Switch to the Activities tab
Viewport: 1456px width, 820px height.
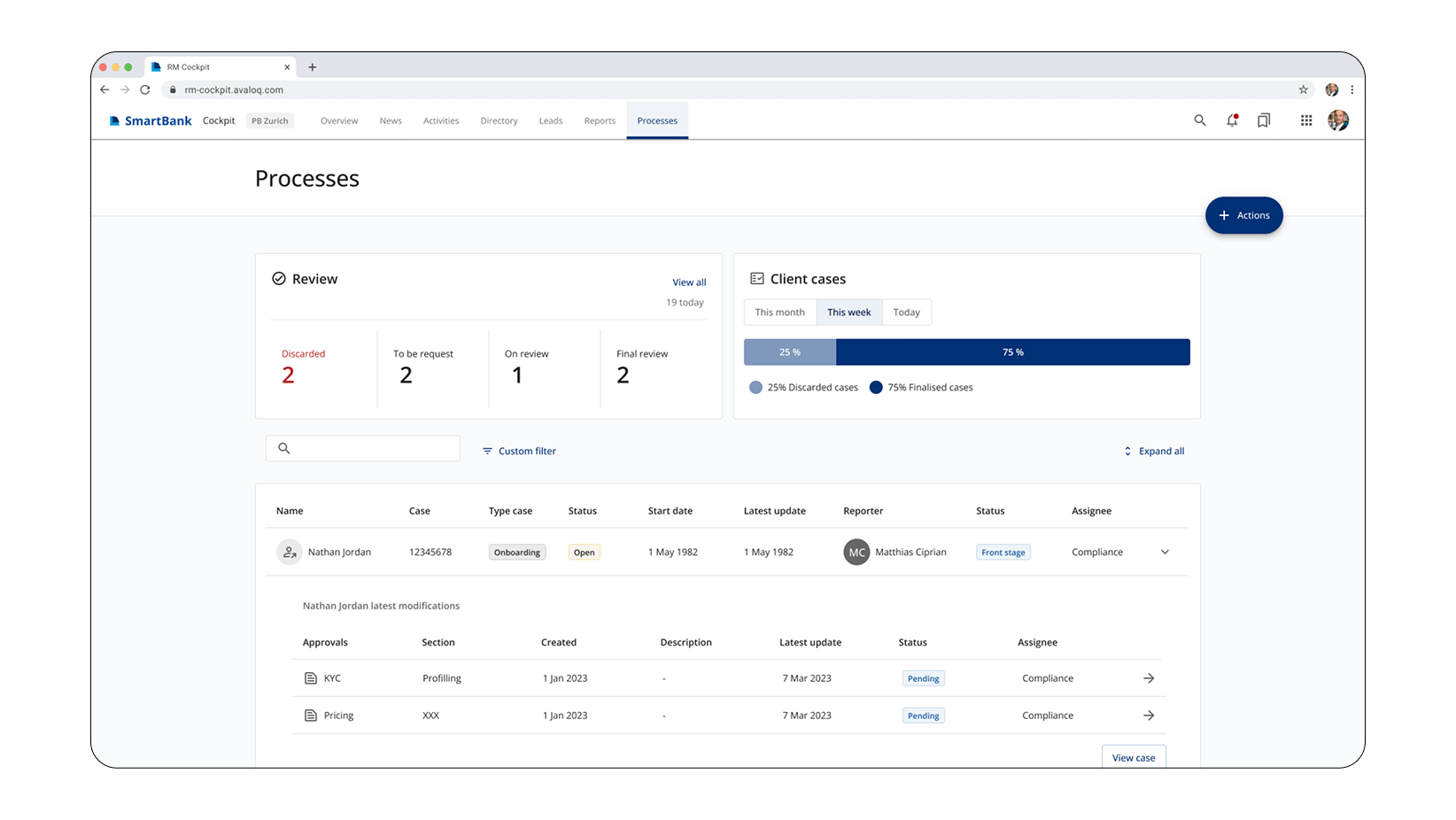click(441, 120)
